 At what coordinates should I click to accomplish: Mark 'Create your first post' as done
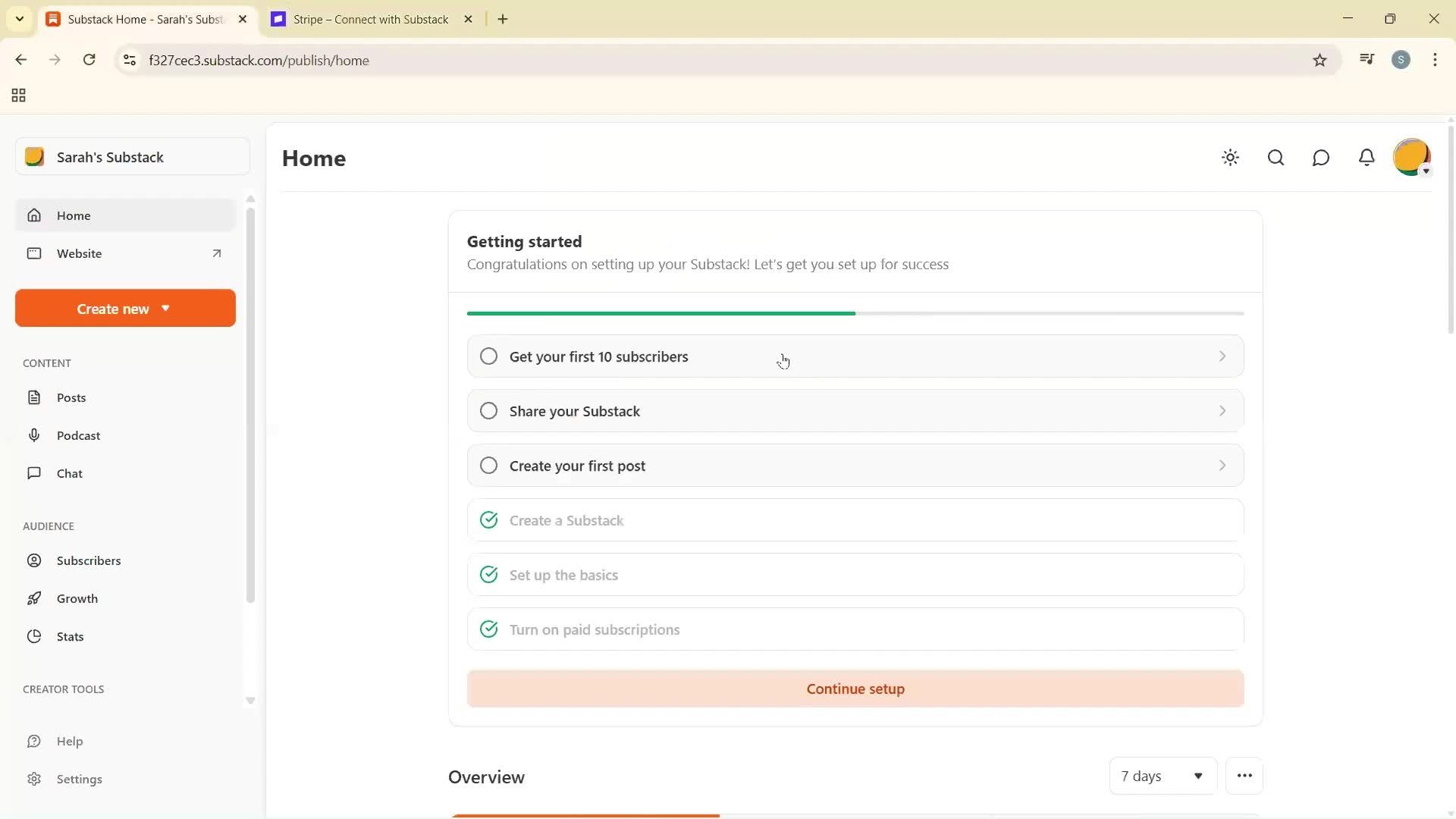(488, 465)
